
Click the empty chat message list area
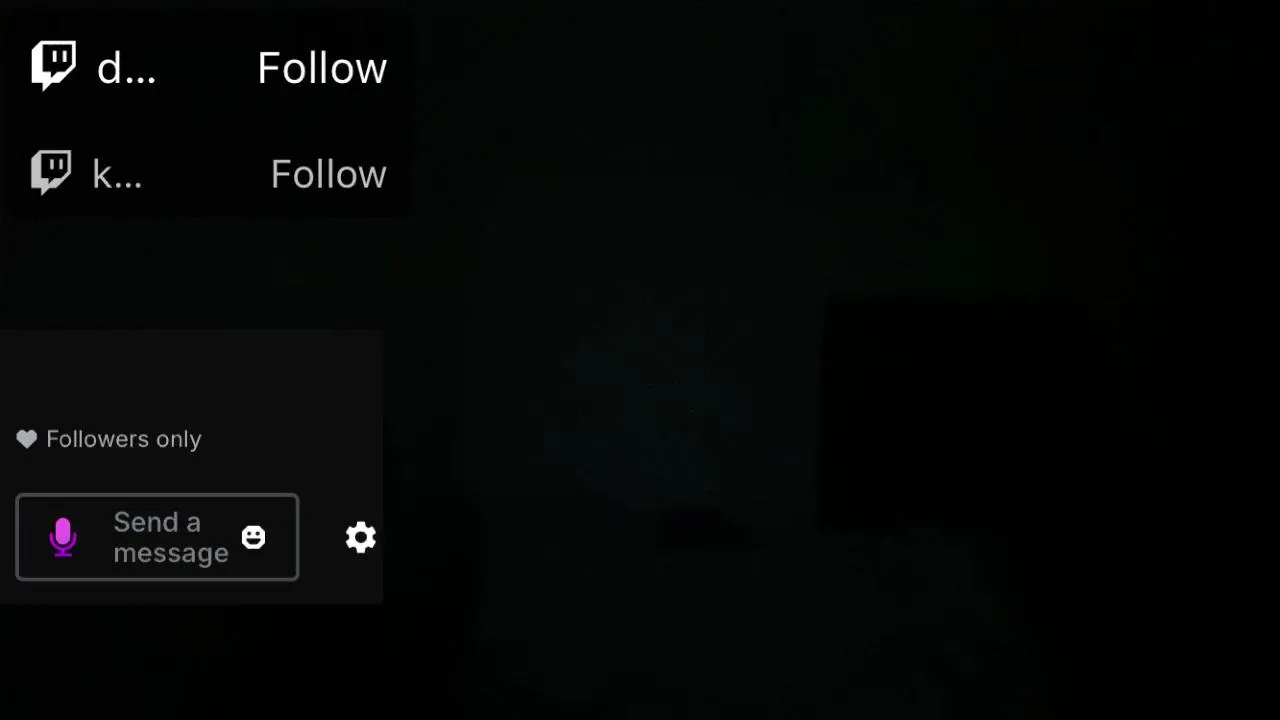point(191,375)
